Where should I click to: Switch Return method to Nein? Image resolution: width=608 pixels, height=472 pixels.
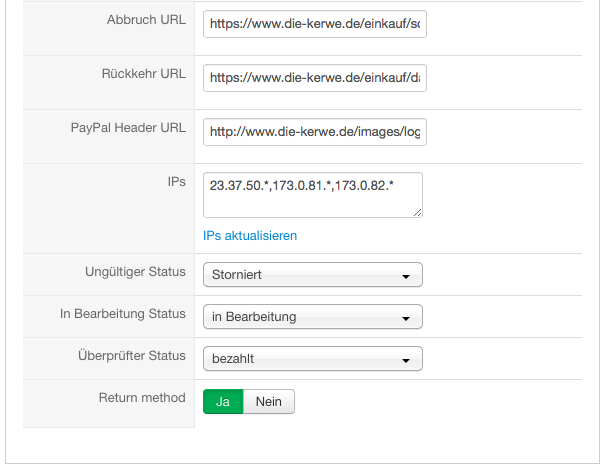coord(269,401)
